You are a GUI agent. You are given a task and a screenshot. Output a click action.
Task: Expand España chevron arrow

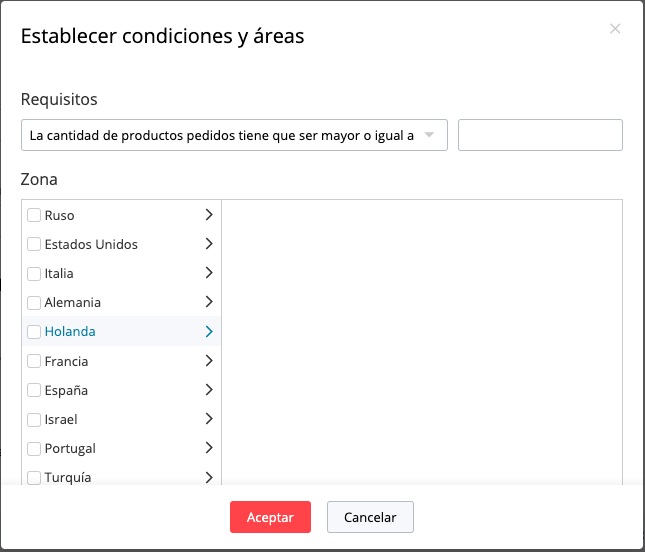pyautogui.click(x=209, y=390)
